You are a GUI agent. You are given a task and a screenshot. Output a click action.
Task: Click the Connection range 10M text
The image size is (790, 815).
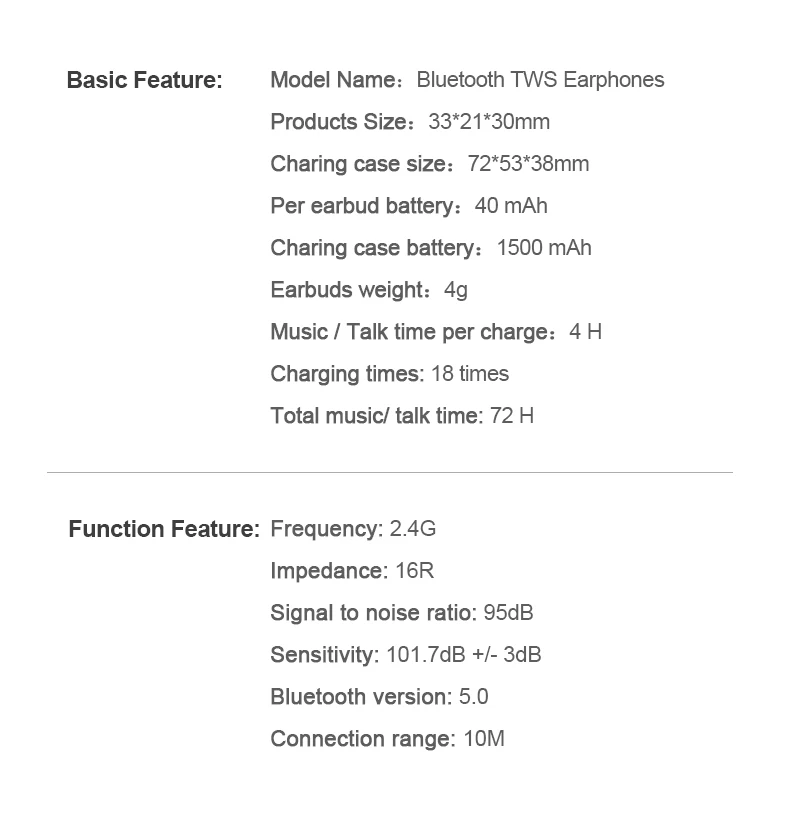click(x=387, y=739)
